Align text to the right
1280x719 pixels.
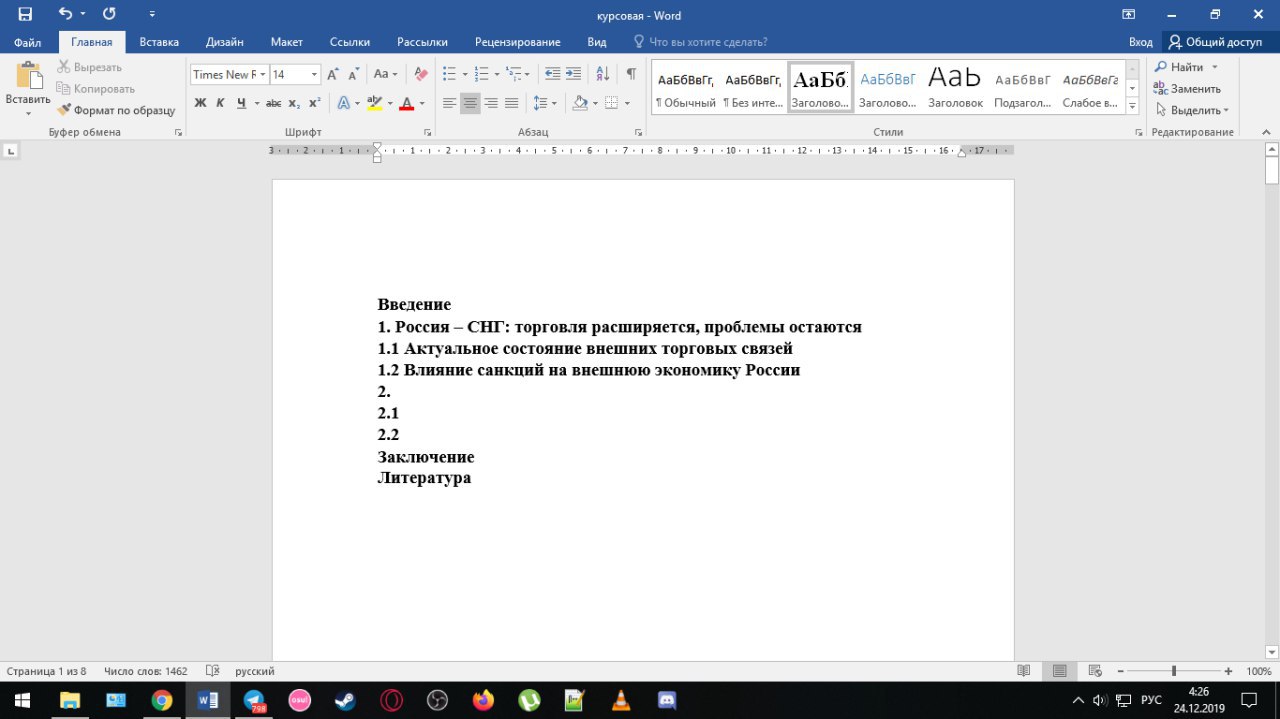[x=491, y=103]
